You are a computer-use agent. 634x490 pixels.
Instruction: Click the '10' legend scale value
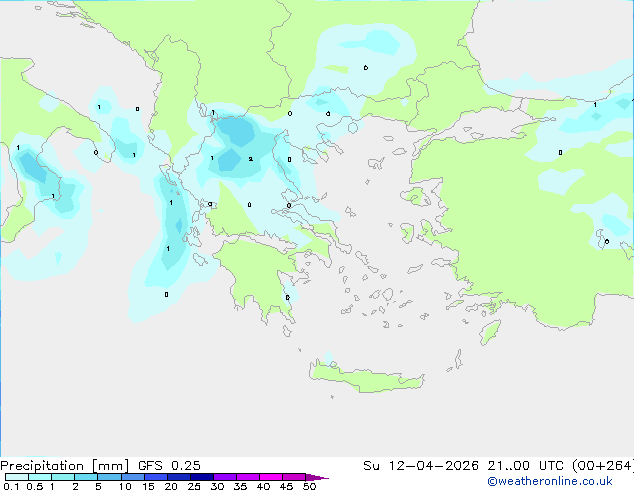tap(125, 486)
